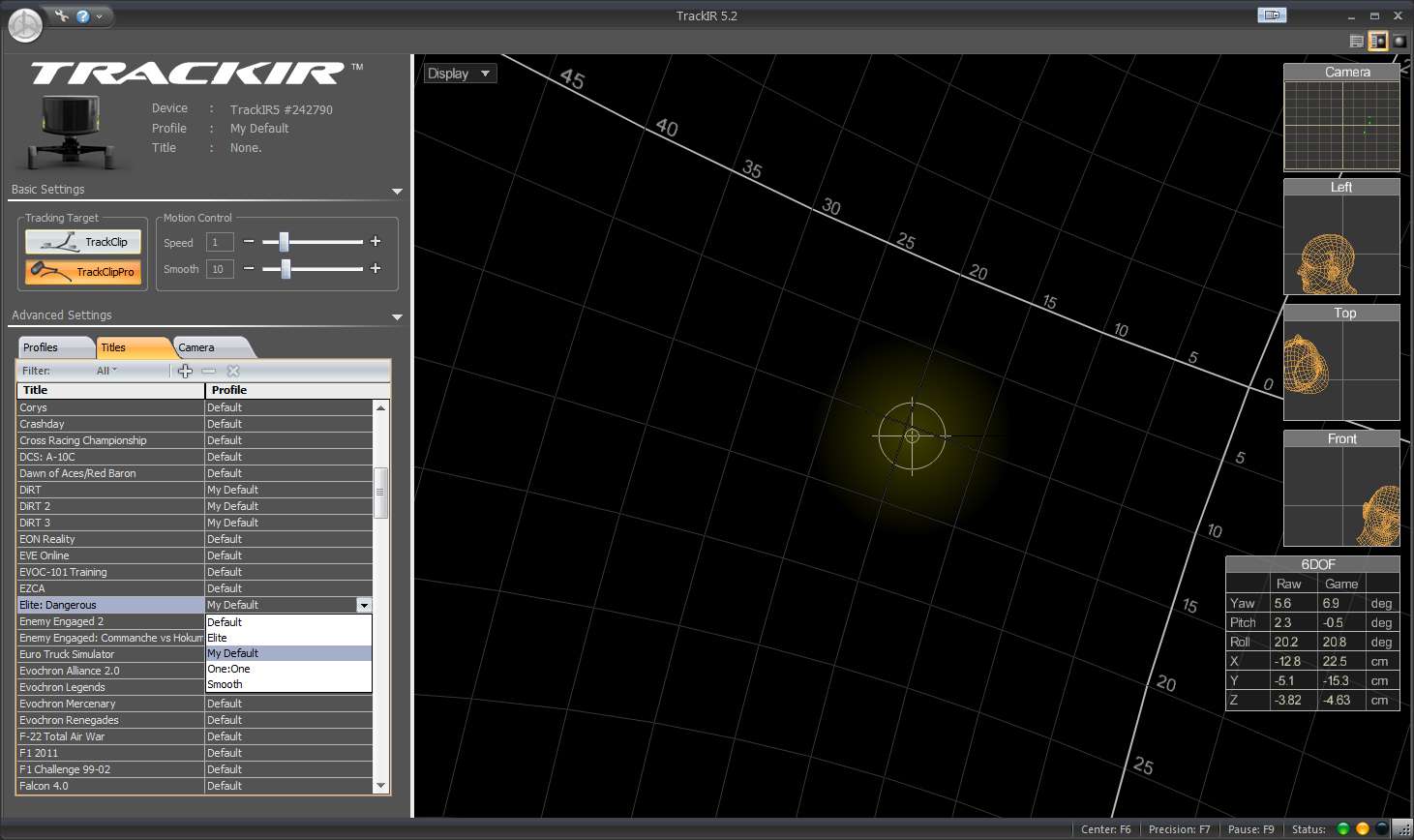The image size is (1414, 840).
Task: Collapse the Advanced Settings section
Action: click(397, 316)
